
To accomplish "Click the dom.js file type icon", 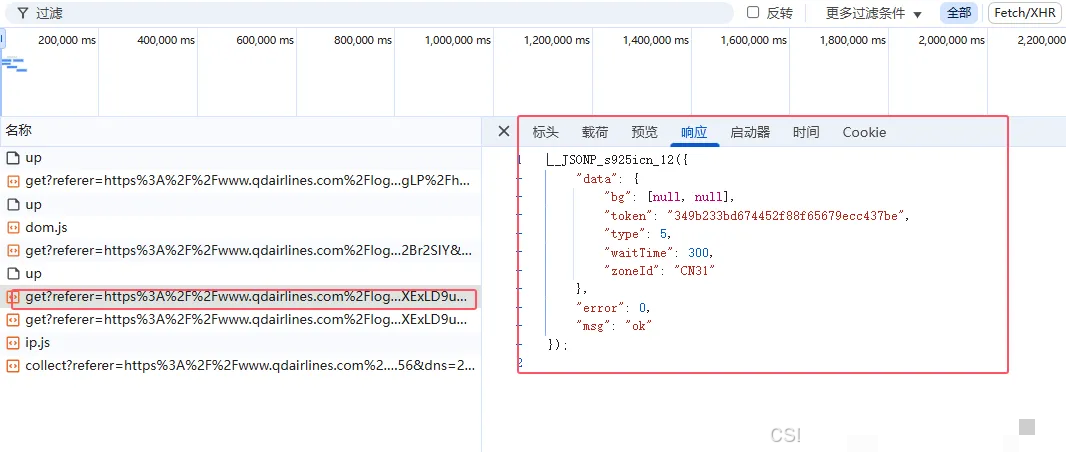I will click(x=13, y=227).
